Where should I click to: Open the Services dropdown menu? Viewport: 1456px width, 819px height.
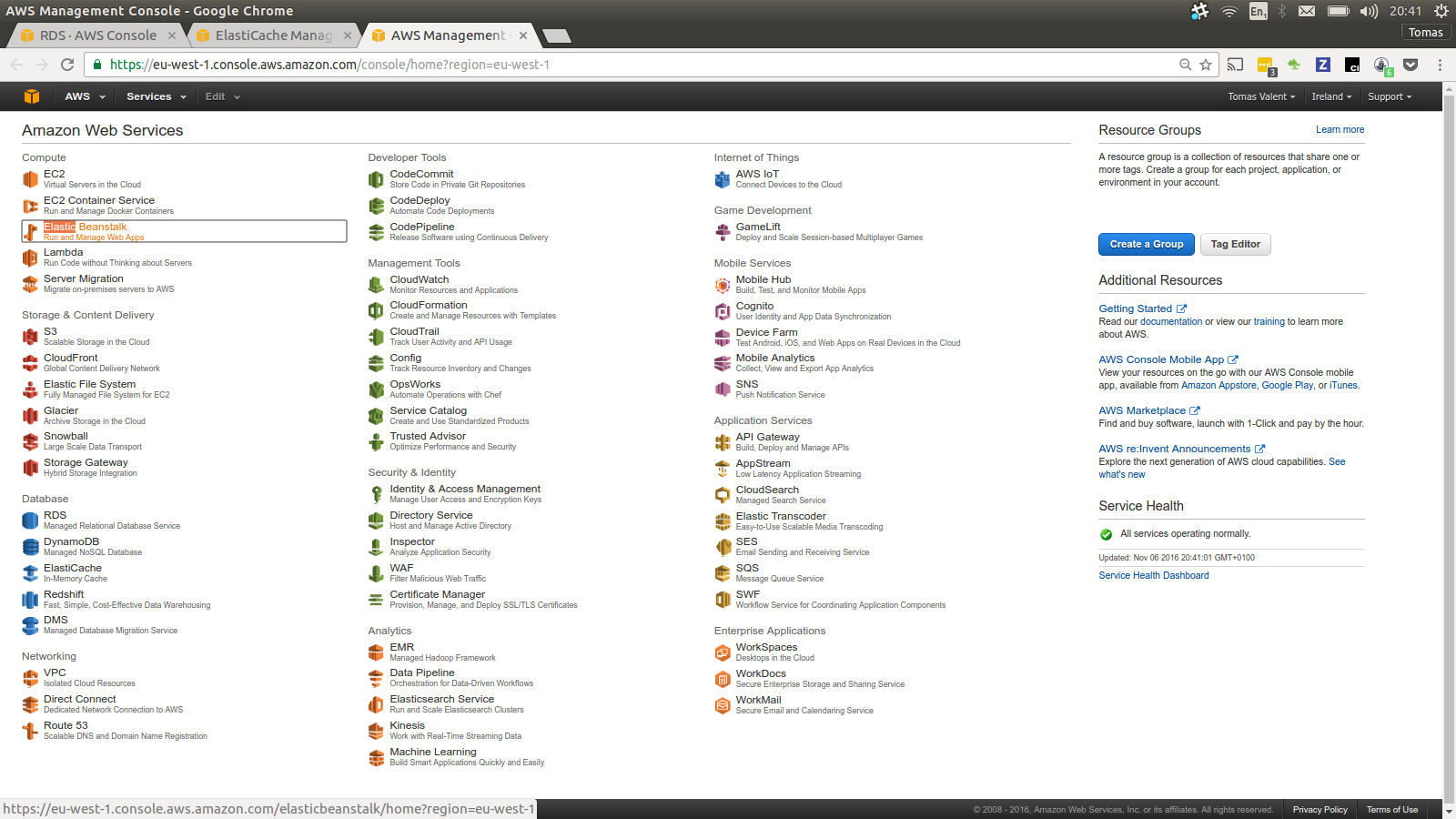(157, 96)
